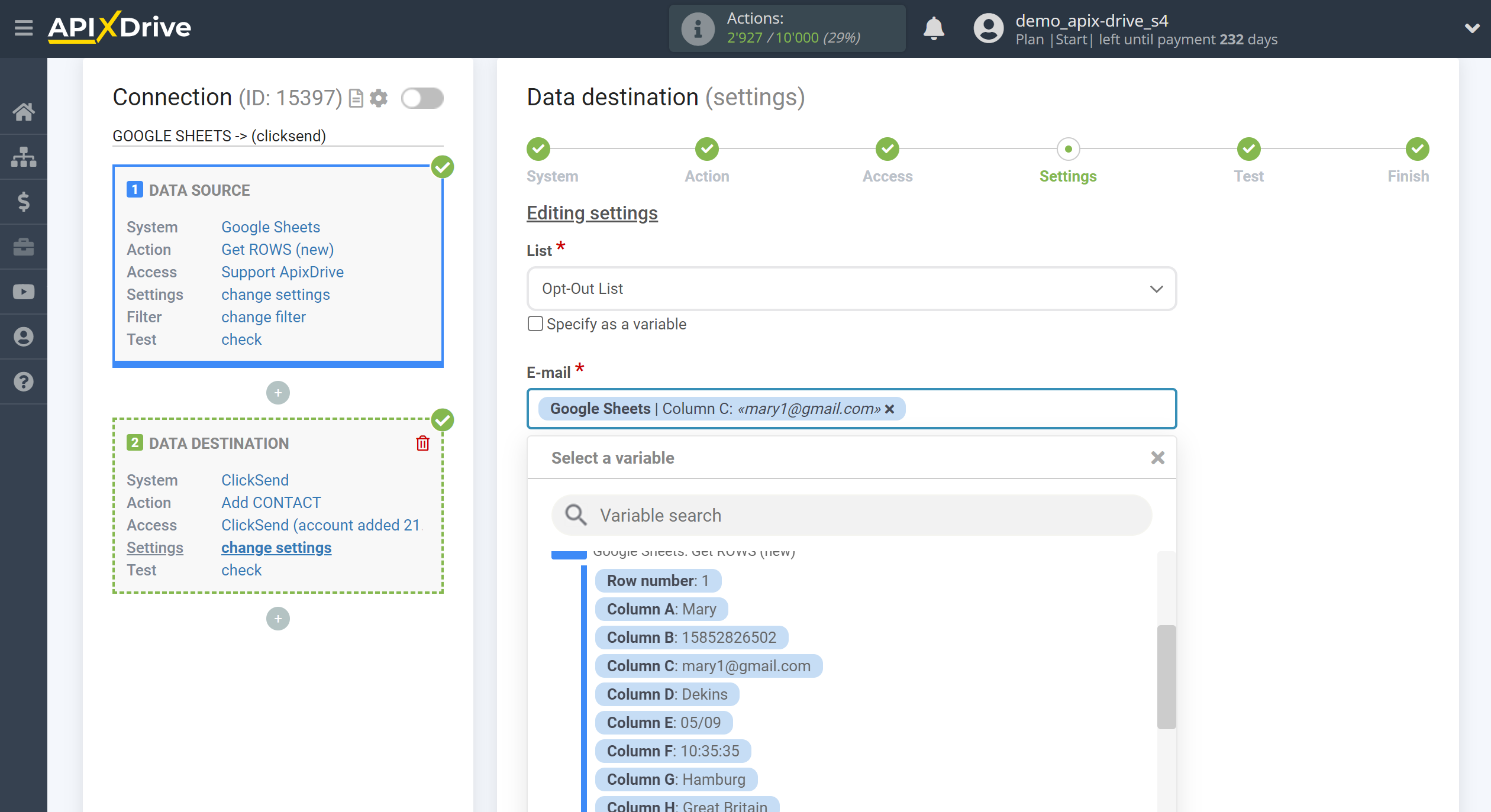Open billing dollar icon in sidebar
Image resolution: width=1491 pixels, height=812 pixels.
[x=24, y=202]
